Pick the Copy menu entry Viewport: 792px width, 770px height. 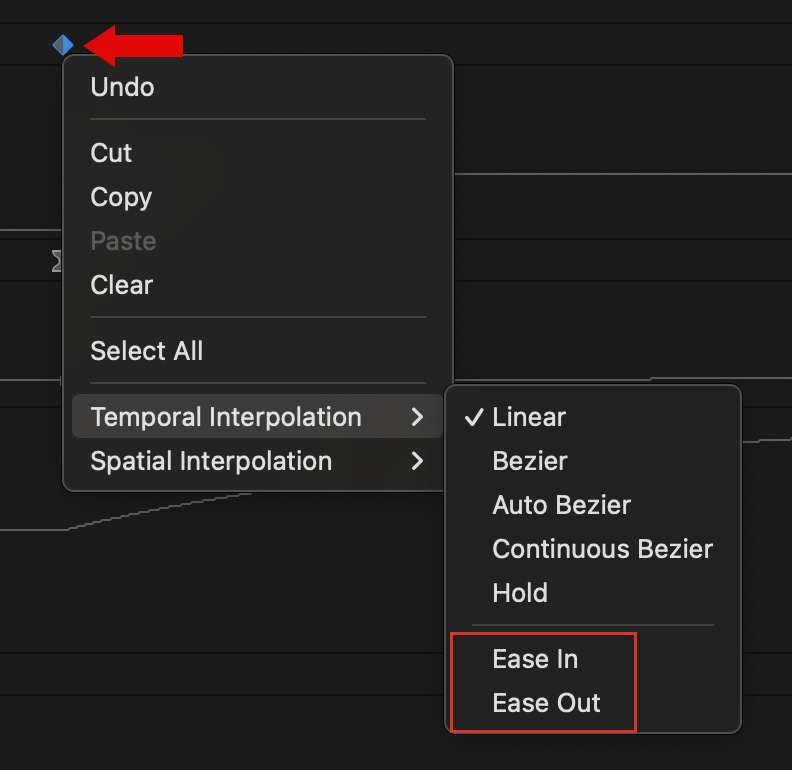(121, 197)
